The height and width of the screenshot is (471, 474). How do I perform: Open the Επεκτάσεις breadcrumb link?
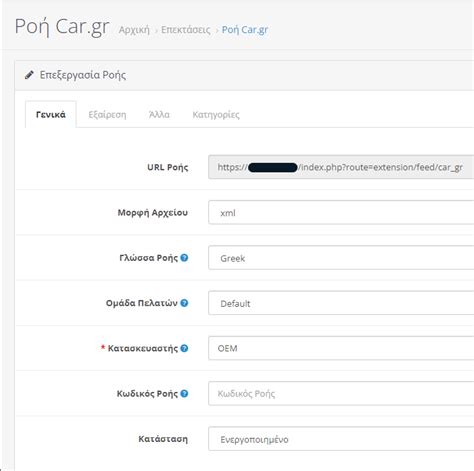tap(186, 30)
